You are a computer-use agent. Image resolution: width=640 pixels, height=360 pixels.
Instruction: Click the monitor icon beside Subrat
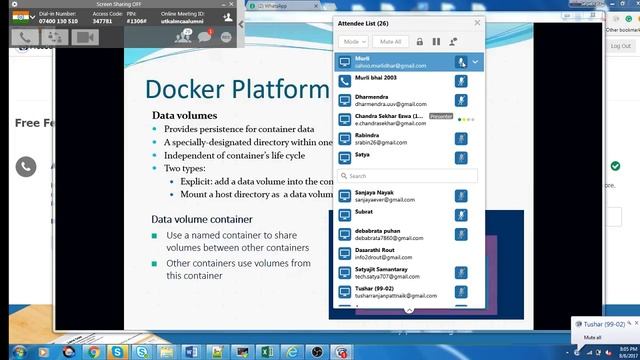click(344, 215)
